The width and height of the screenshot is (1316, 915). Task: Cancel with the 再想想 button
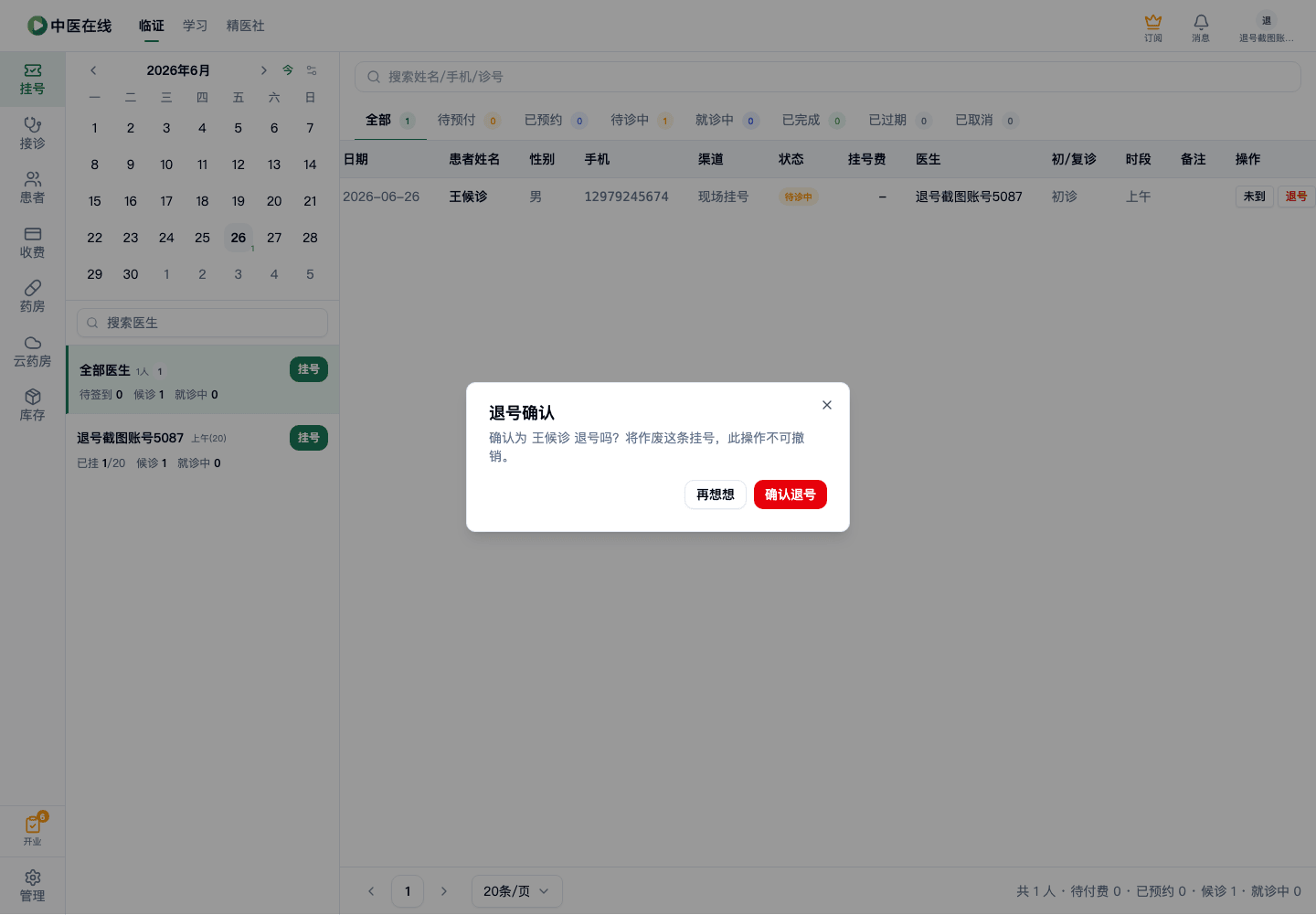point(716,495)
